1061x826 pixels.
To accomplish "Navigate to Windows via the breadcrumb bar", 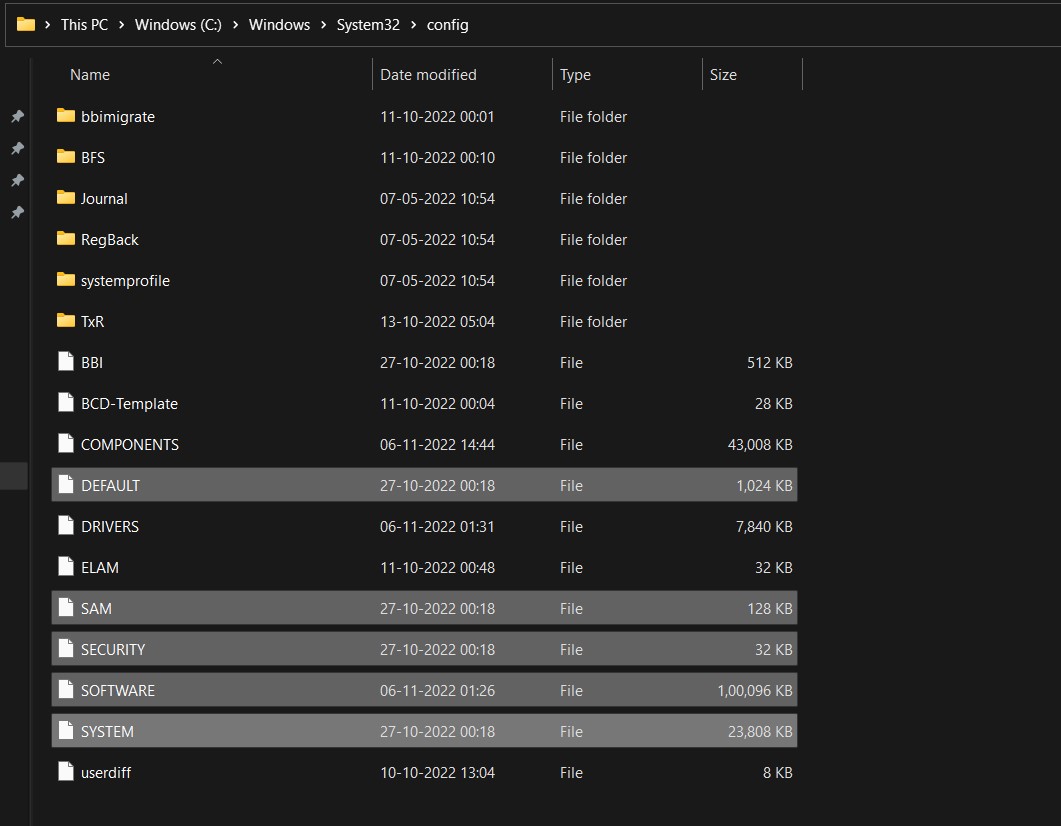I will (x=279, y=24).
